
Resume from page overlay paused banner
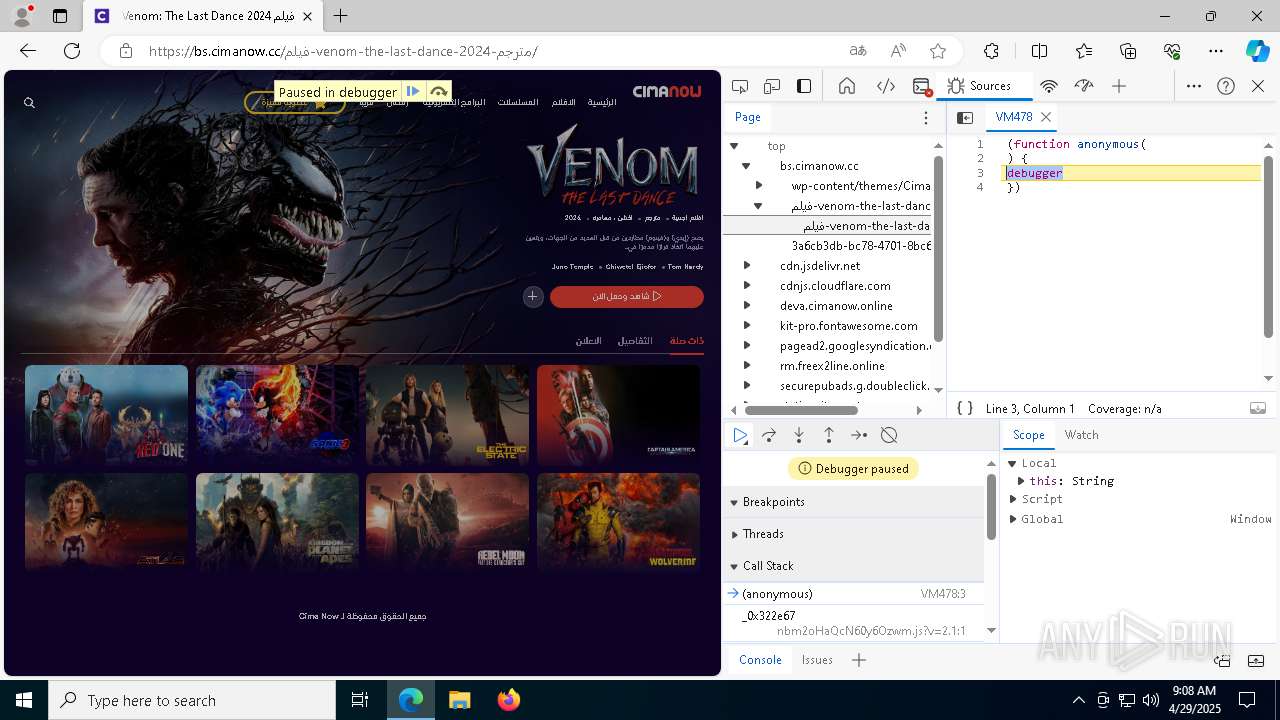413,92
